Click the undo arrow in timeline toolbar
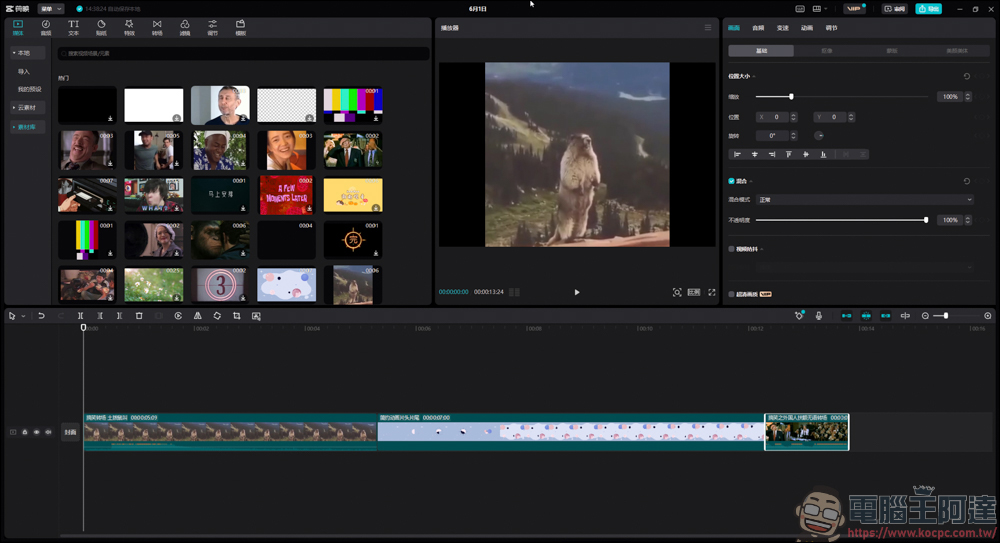This screenshot has height=543, width=1000. (41, 316)
